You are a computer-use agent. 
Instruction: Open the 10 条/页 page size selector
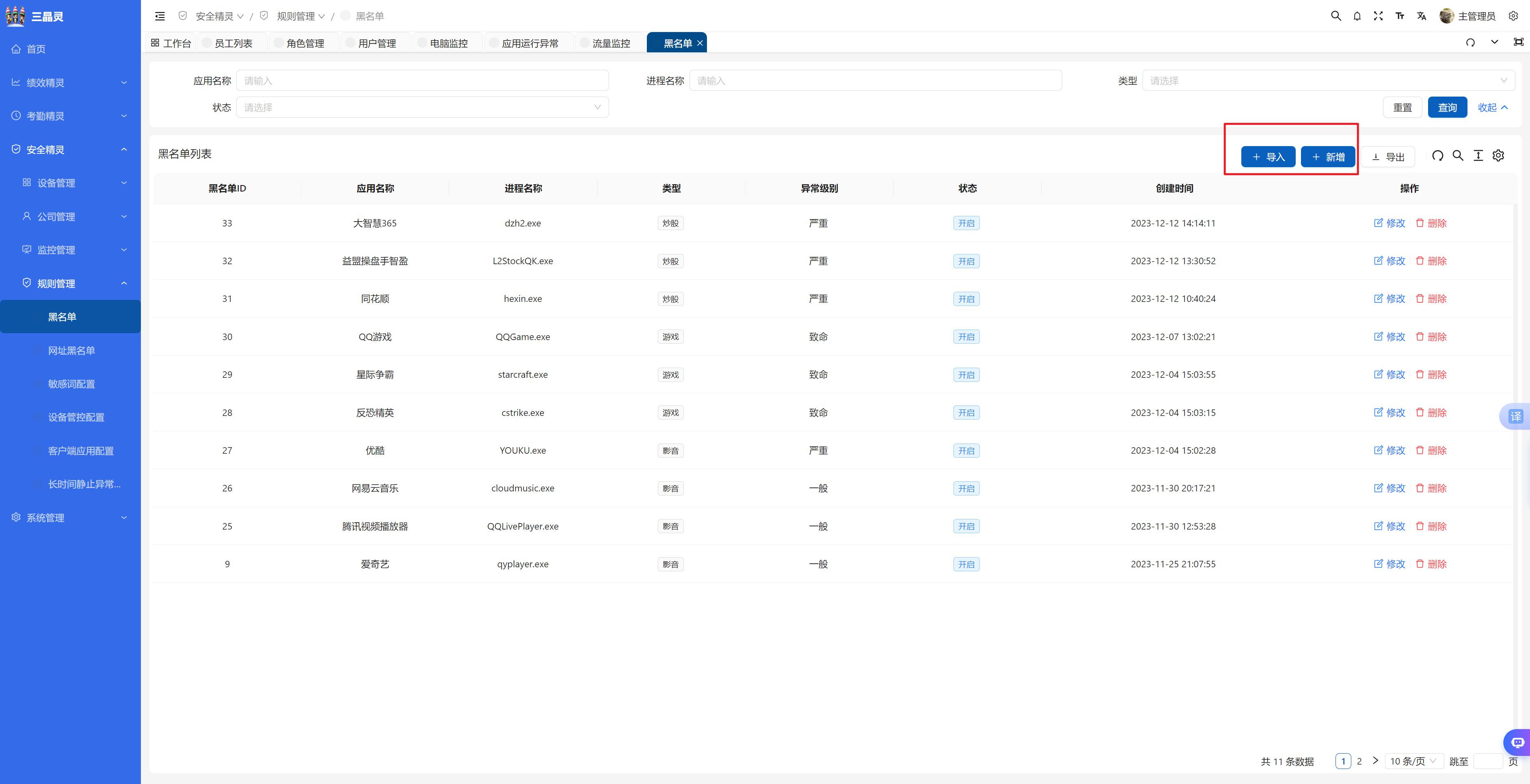tap(1413, 761)
